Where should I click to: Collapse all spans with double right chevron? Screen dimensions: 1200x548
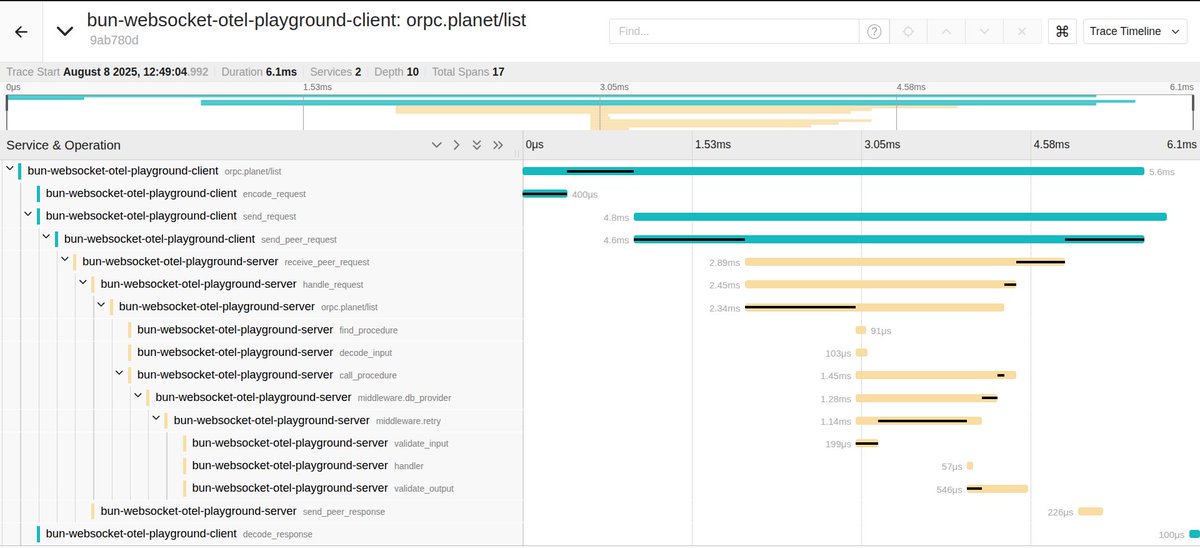pos(498,145)
